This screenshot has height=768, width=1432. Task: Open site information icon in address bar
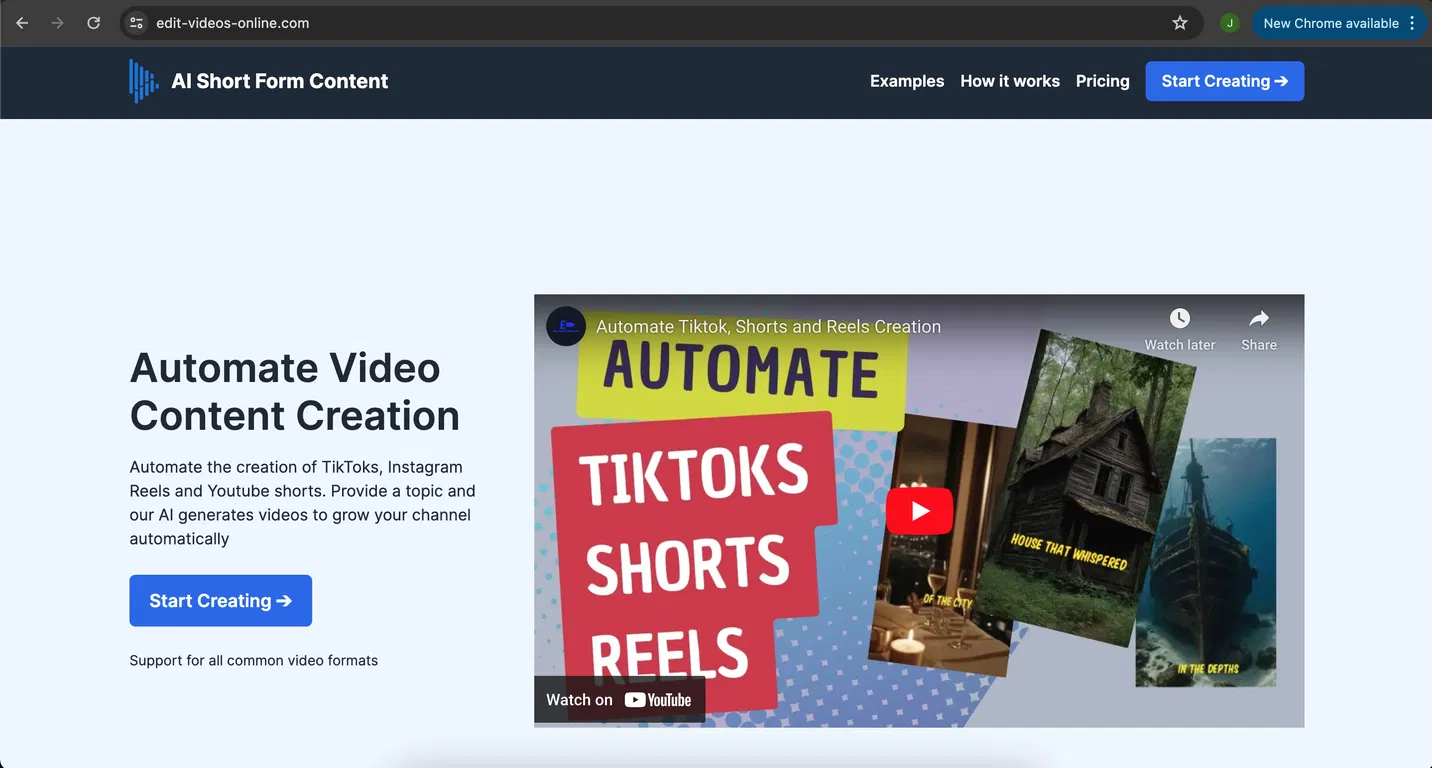tap(137, 23)
